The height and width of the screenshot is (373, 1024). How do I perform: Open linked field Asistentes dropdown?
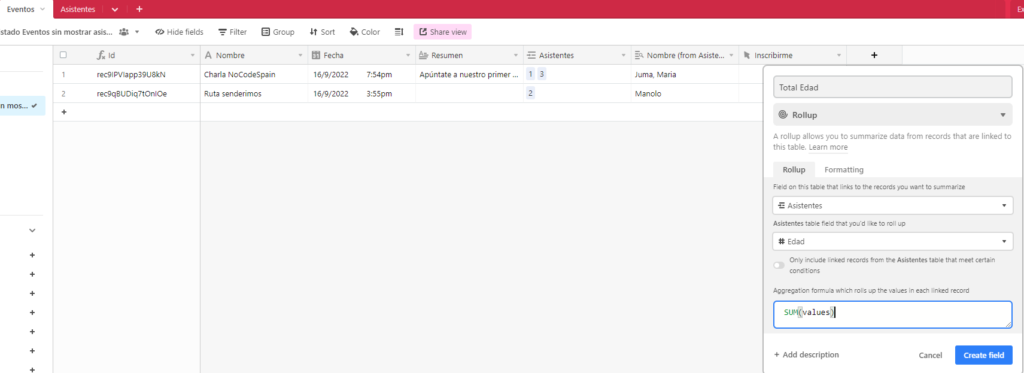pos(893,205)
